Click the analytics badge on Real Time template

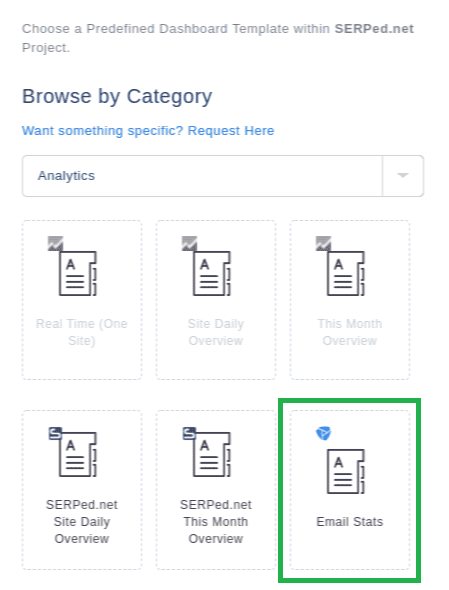tap(55, 243)
